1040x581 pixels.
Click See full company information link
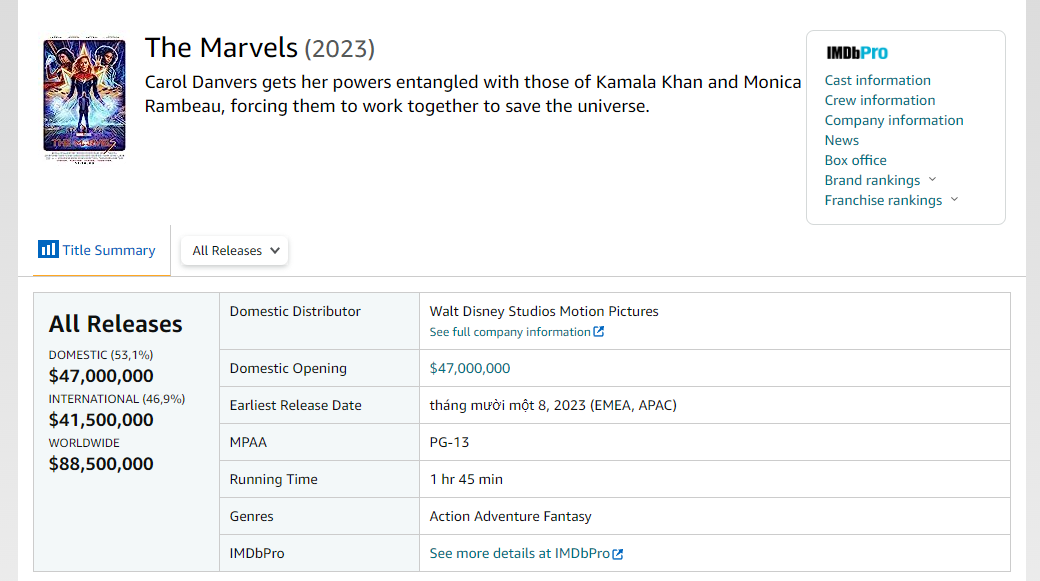point(510,332)
